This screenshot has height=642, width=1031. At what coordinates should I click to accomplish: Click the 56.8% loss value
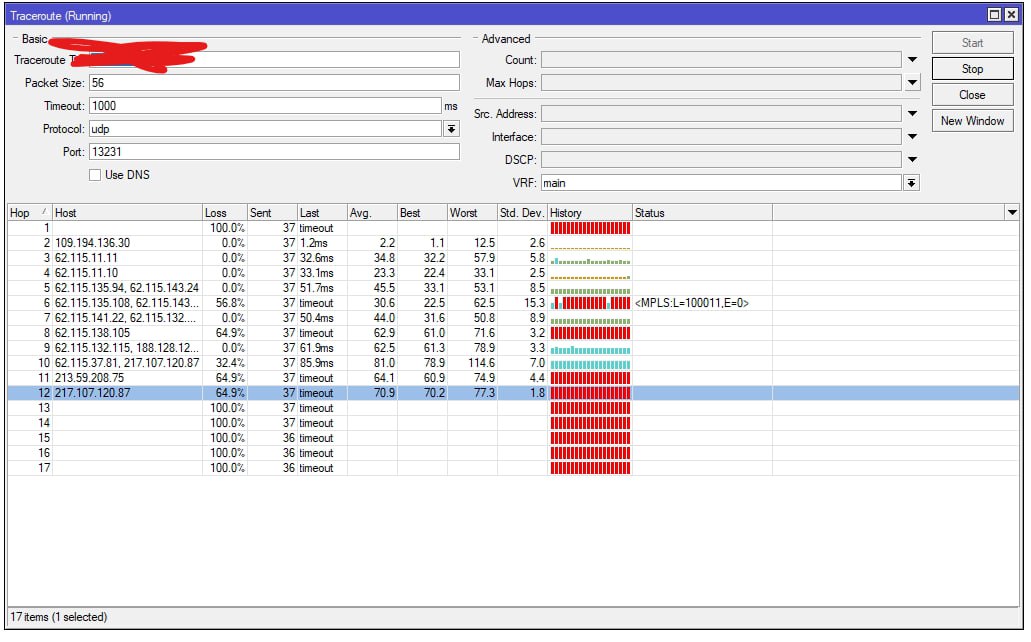coord(230,303)
